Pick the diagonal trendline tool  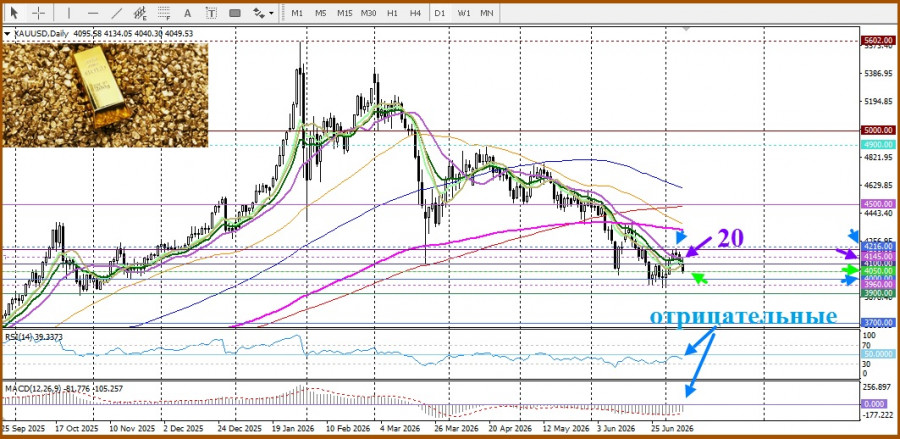click(x=116, y=13)
